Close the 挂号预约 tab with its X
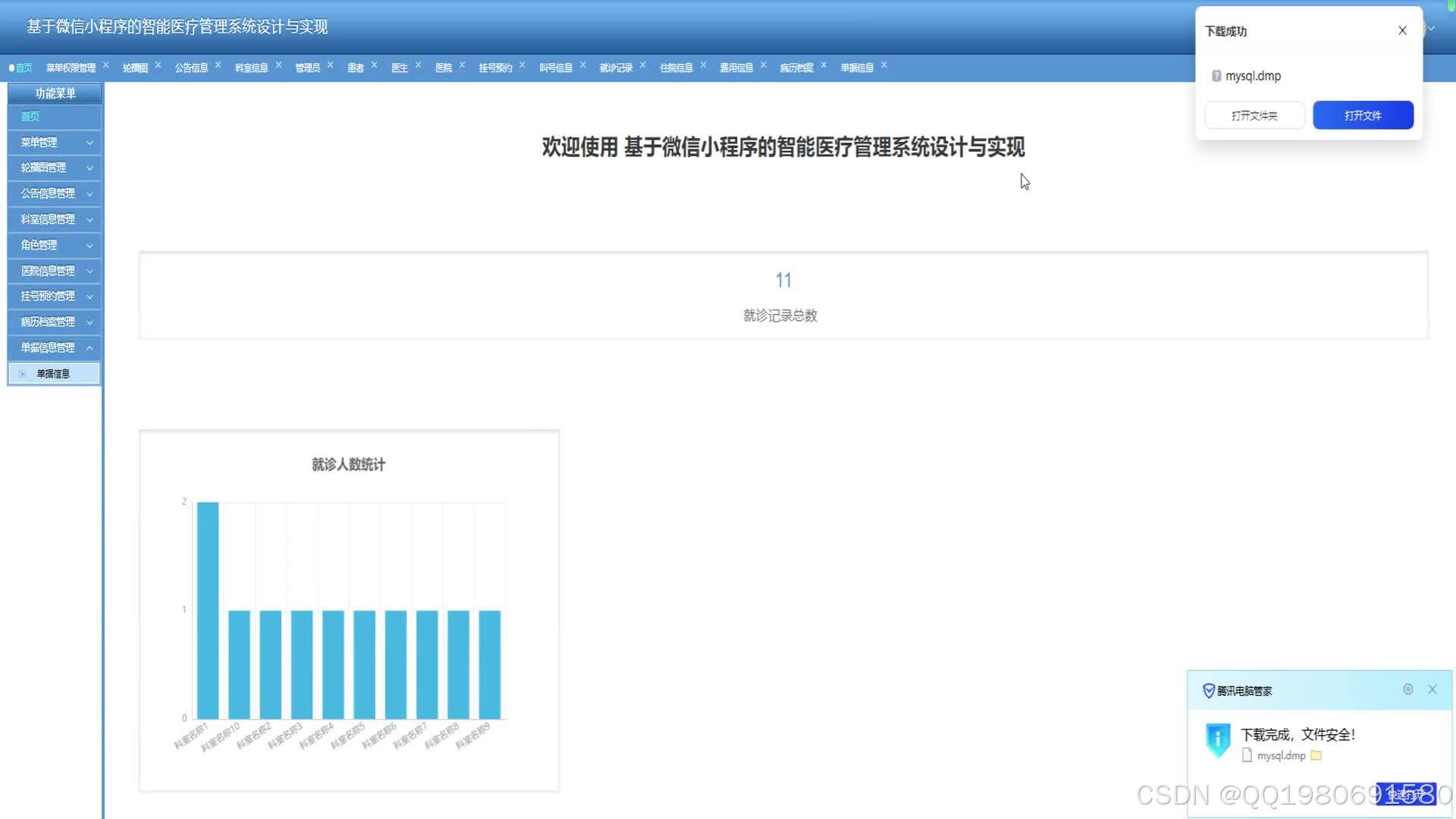 pyautogui.click(x=522, y=66)
